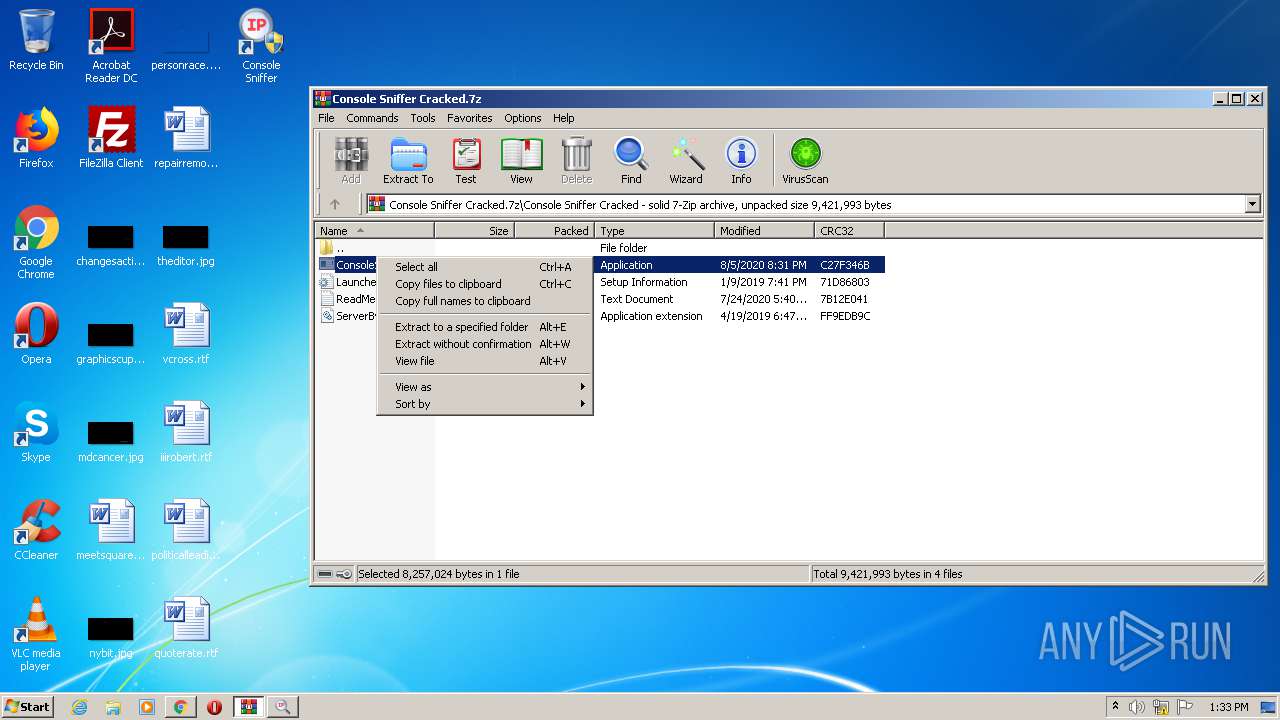This screenshot has width=1280, height=720.
Task: Click the Delete trash icon
Action: pos(576,161)
